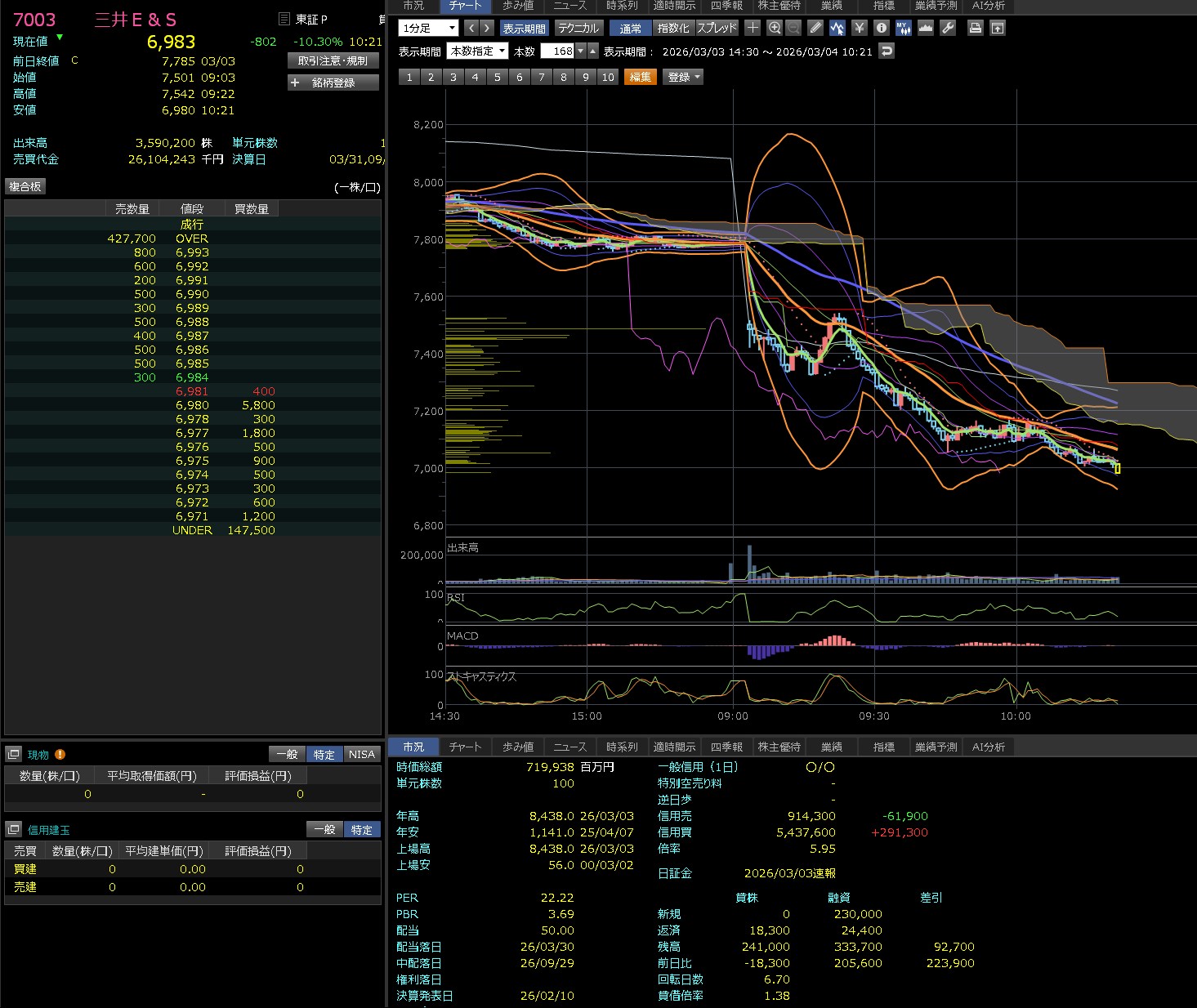Print the chart with printer icon

(x=975, y=28)
